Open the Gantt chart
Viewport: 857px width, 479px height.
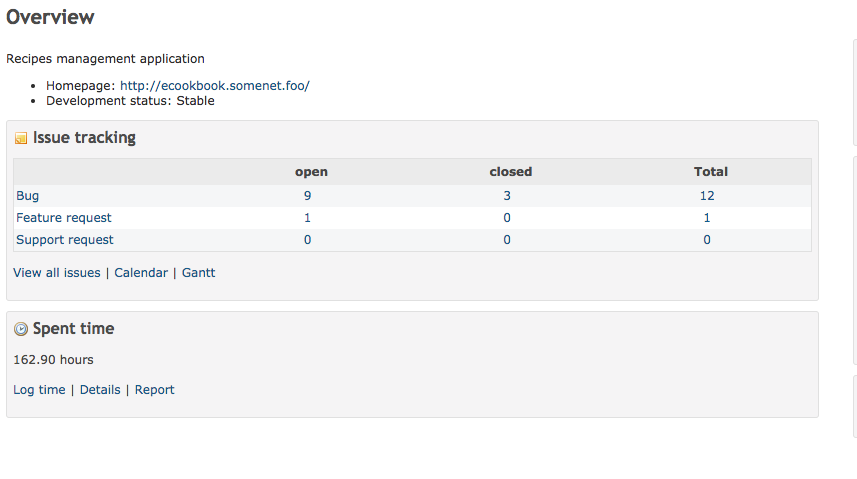click(x=198, y=273)
